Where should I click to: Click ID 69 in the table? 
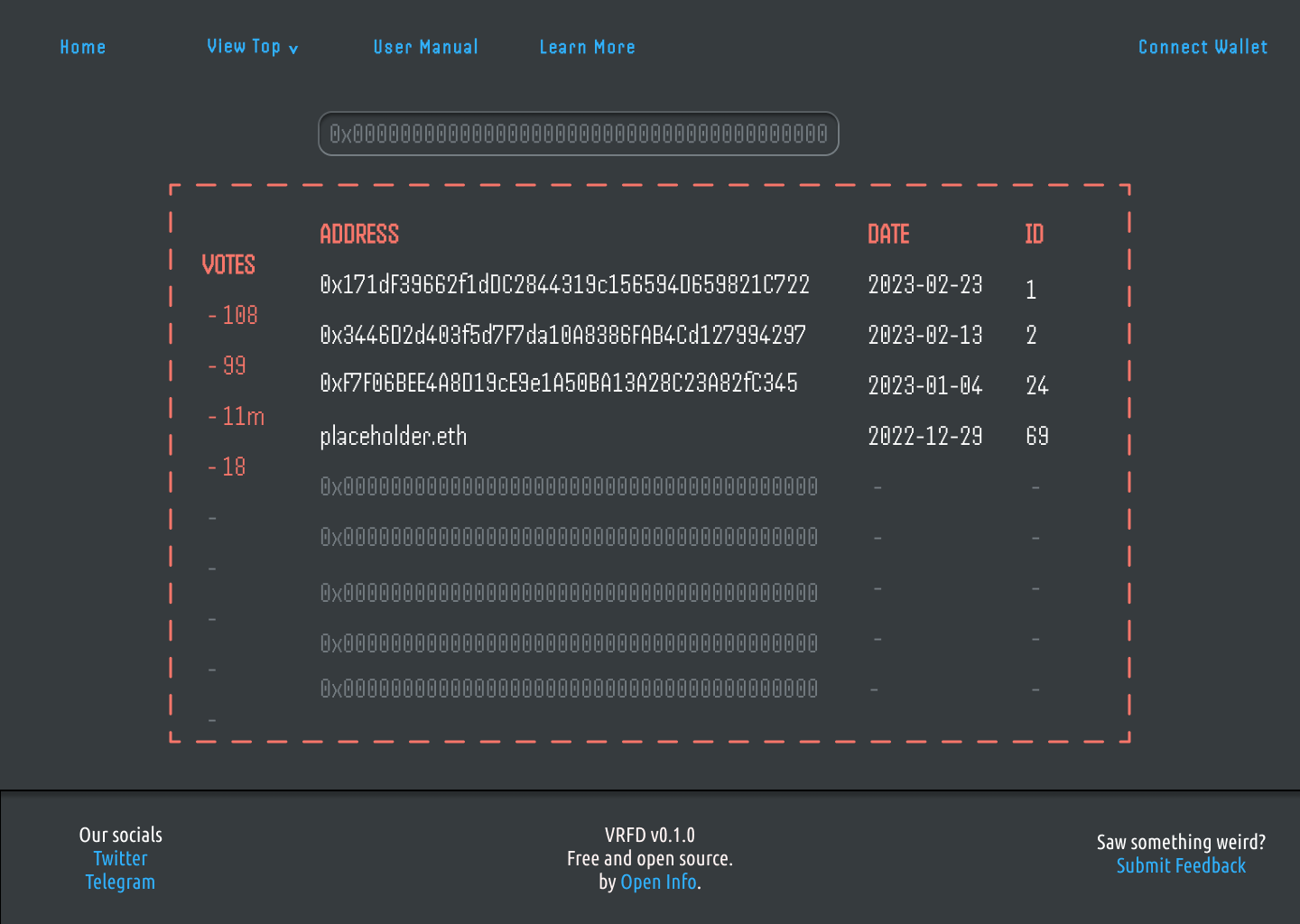[x=1037, y=436]
